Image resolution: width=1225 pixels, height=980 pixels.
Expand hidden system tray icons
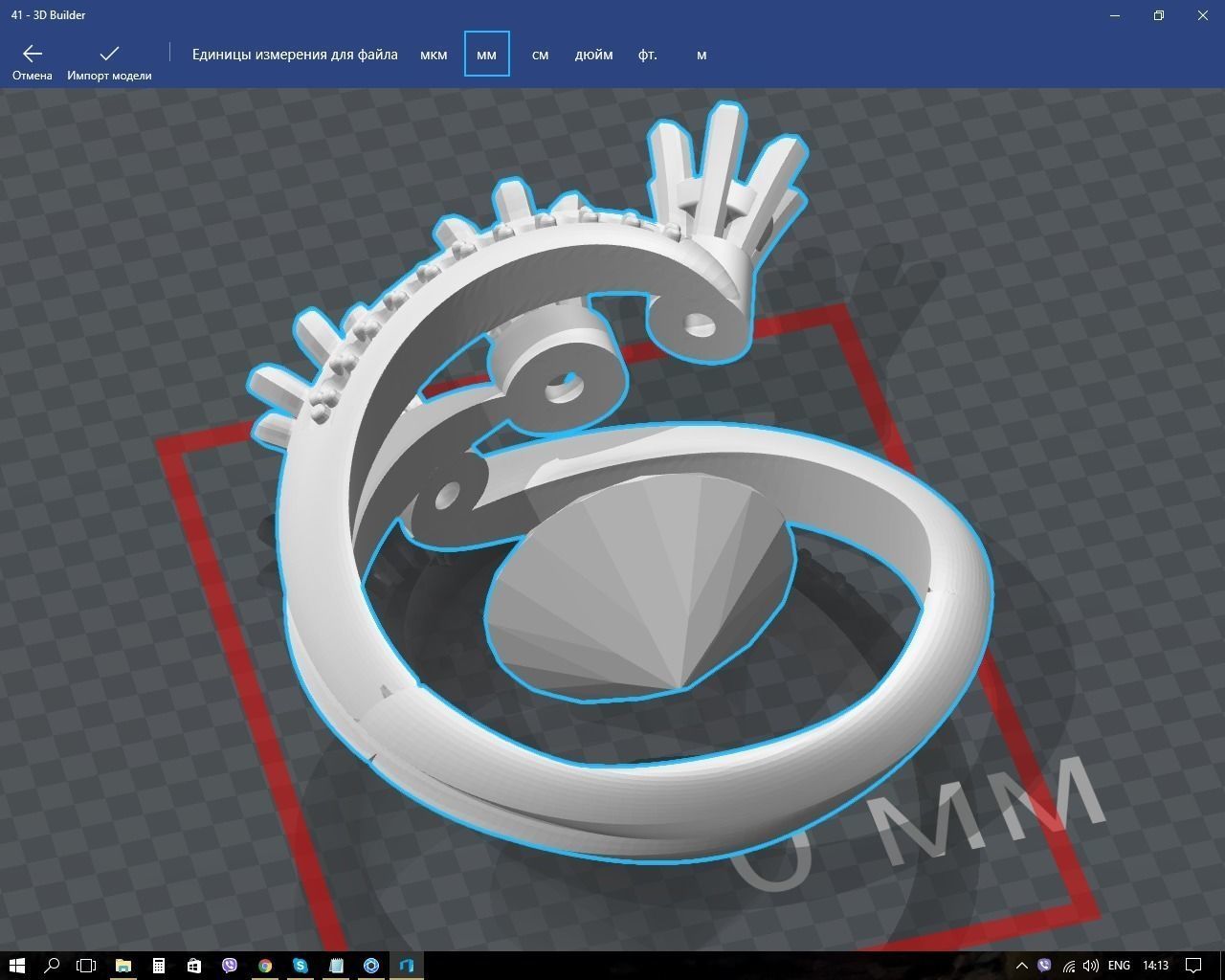point(1021,966)
